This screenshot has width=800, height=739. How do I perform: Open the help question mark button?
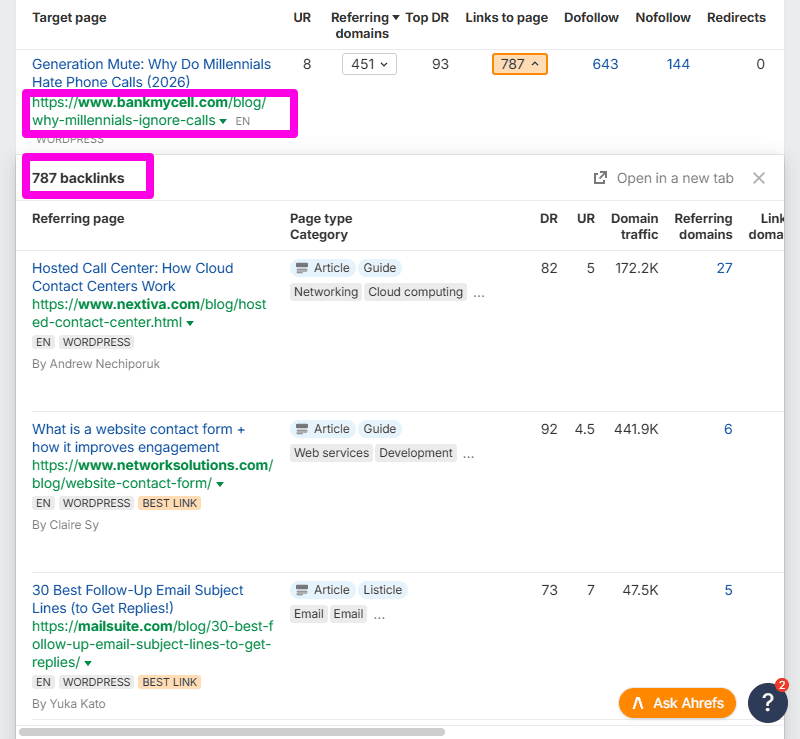point(767,703)
